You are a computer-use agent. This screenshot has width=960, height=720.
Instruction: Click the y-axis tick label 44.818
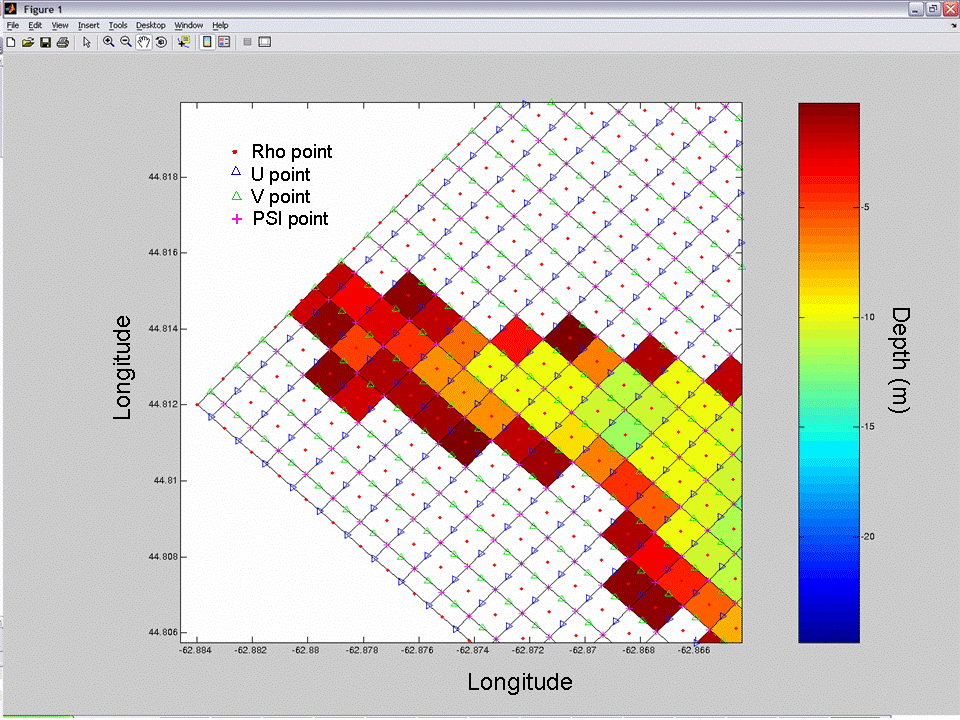click(163, 177)
